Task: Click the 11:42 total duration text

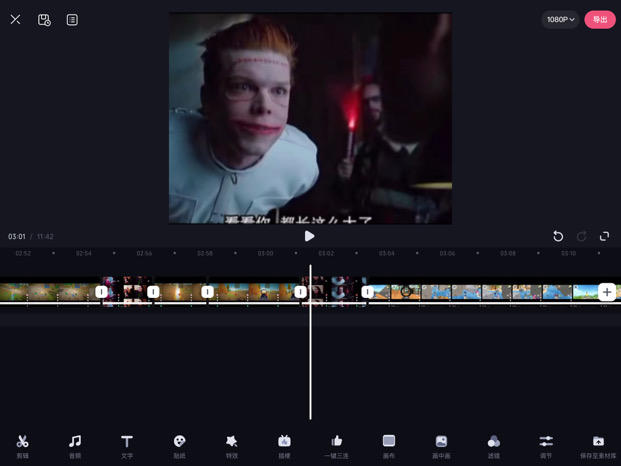Action: [x=45, y=236]
